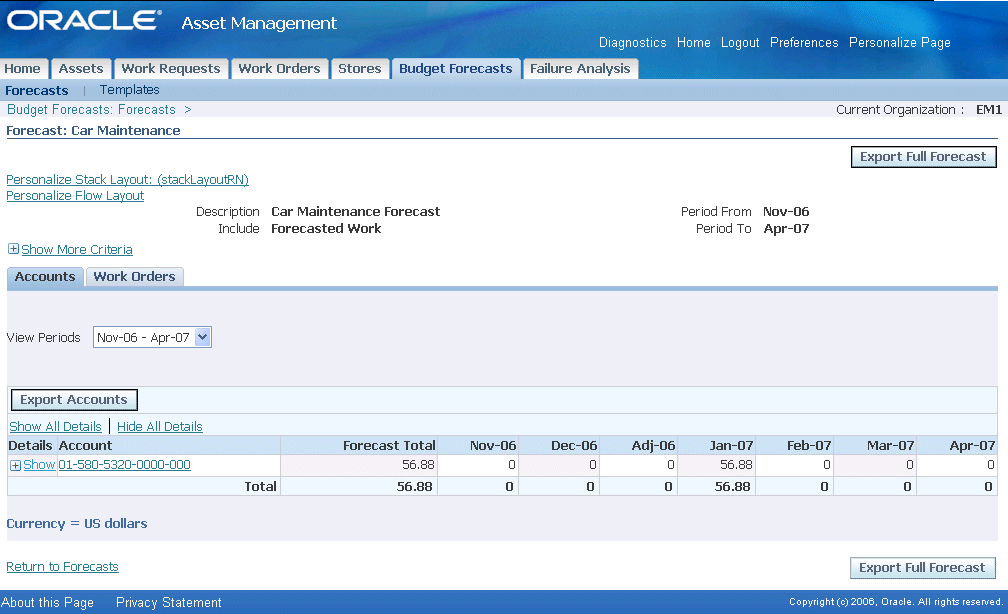Click the Details column header
The image size is (1008, 614).
(x=30, y=446)
